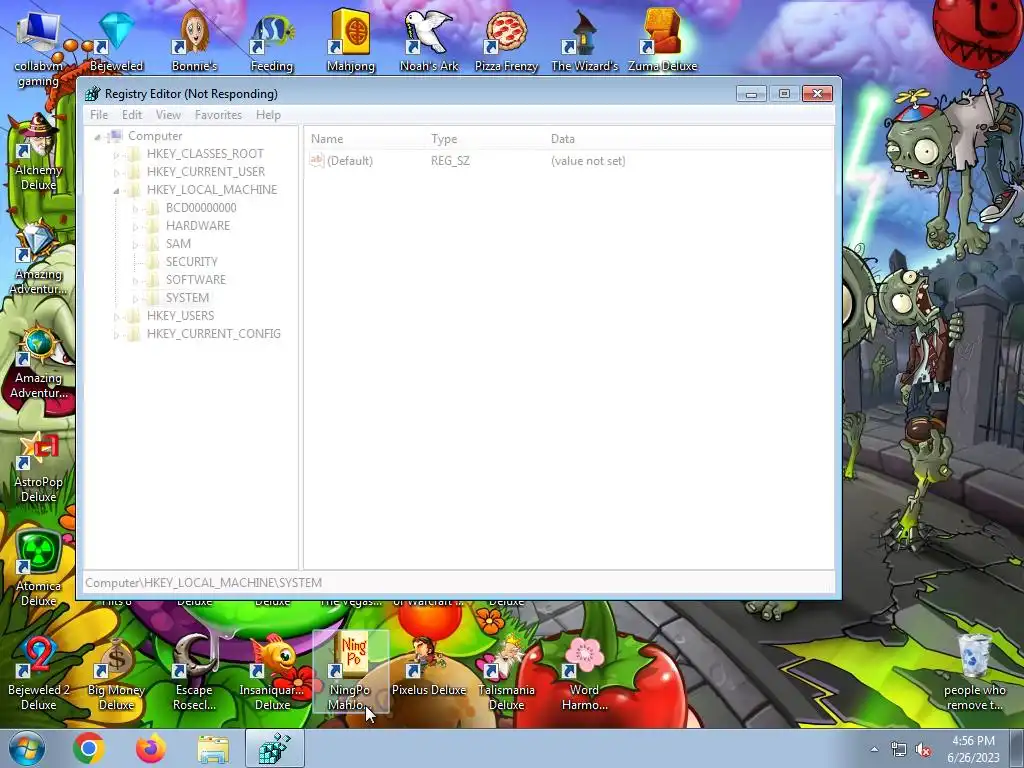This screenshot has width=1024, height=768.
Task: Open the recycle bin 'people who remove t...'
Action: (x=974, y=673)
